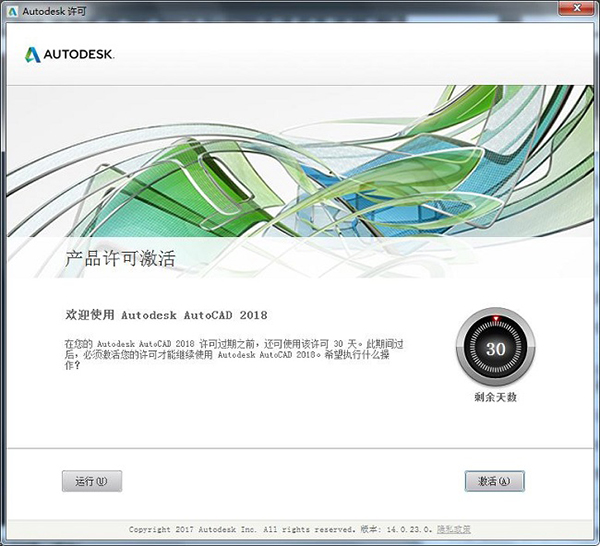Viewport: 600px width, 546px height.
Task: Open the 隐私政策 link in the footer
Action: coord(454,530)
